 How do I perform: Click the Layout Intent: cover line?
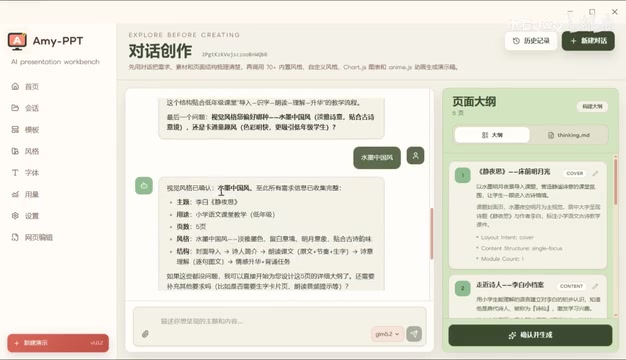coord(507,237)
